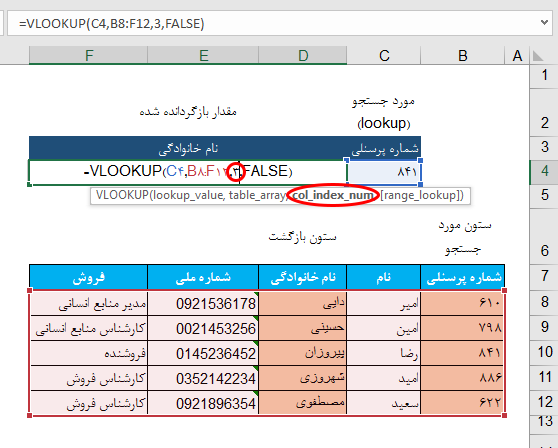This screenshot has width=558, height=448.
Task: Click the in-cell VLOOKUP formula being edited
Action: pos(188,172)
